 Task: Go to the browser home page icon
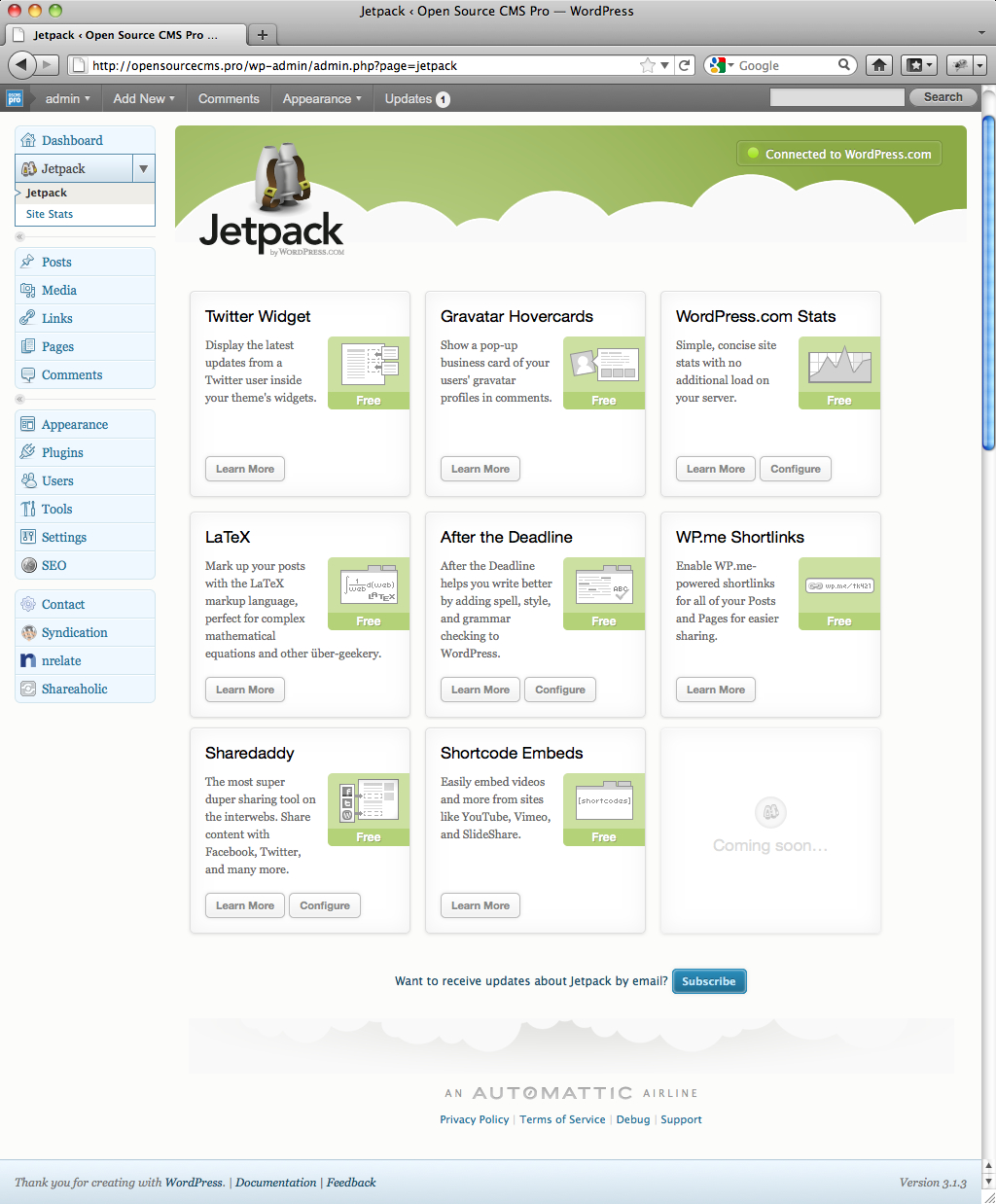879,65
